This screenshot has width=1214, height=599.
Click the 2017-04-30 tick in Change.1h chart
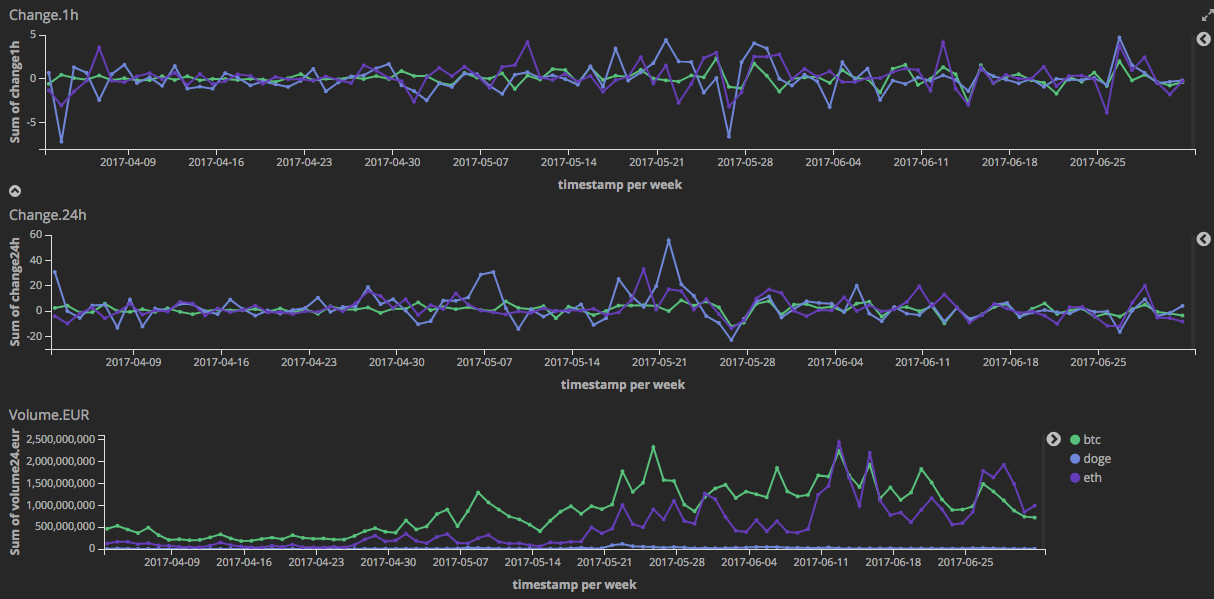(x=392, y=161)
